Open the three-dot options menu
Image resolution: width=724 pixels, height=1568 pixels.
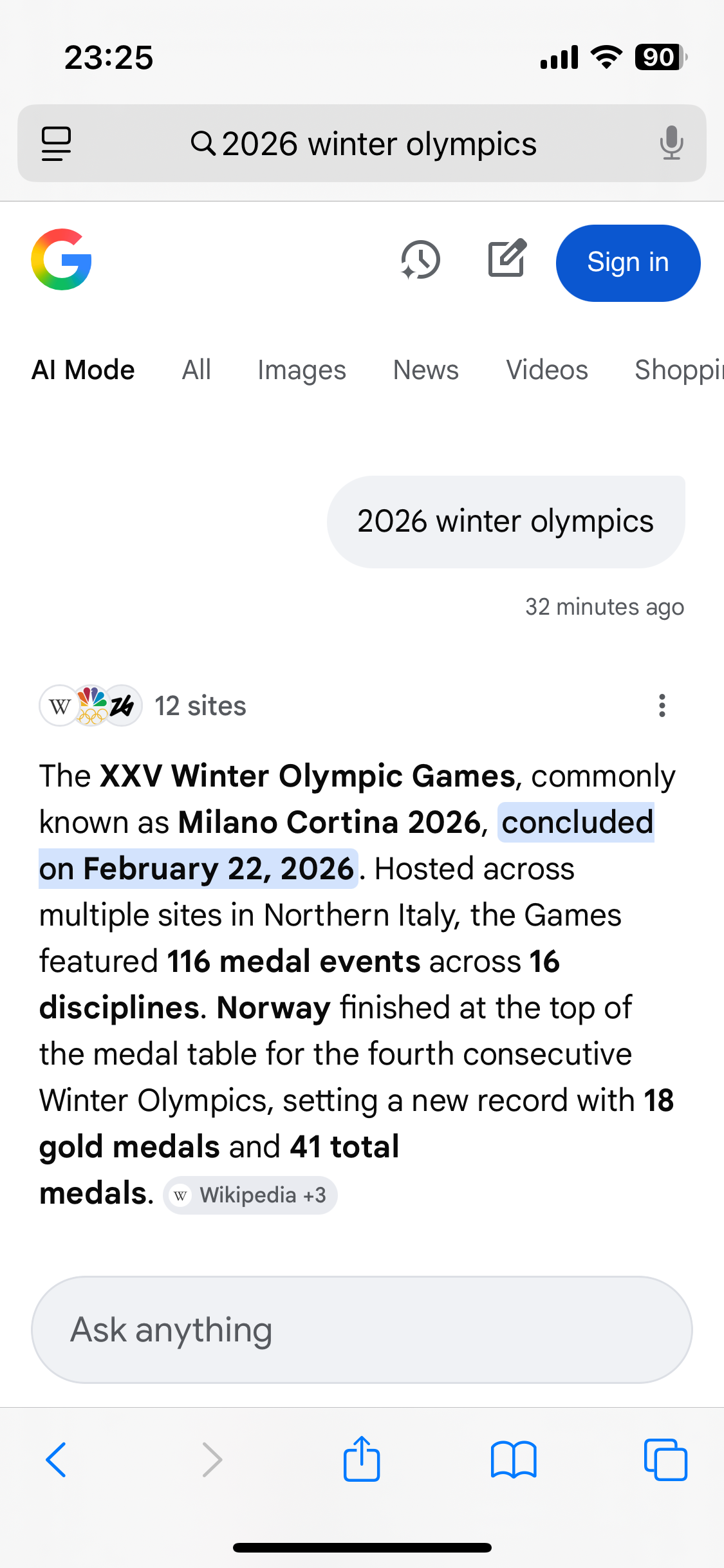[662, 705]
